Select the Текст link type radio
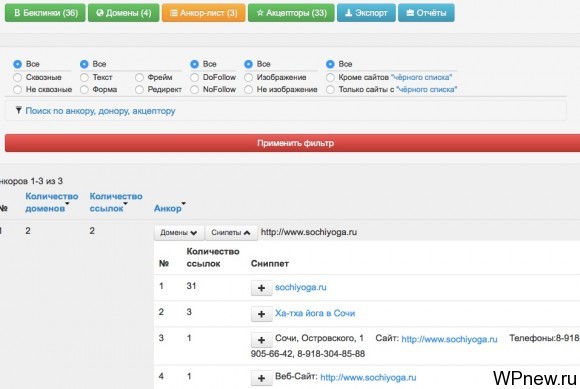This screenshot has width=580, height=389. (84, 77)
